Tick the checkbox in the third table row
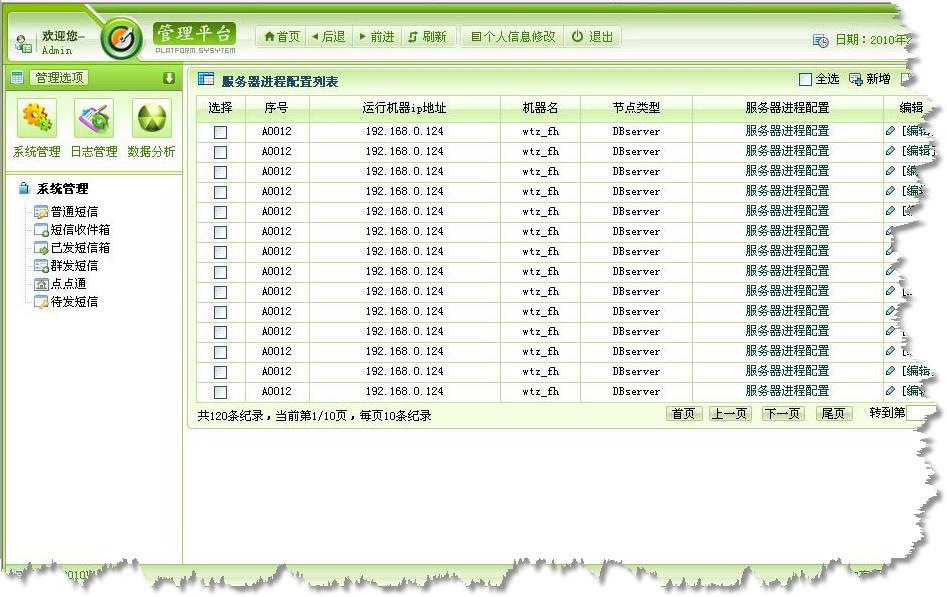Screen dimensions: 947x597 (220, 172)
